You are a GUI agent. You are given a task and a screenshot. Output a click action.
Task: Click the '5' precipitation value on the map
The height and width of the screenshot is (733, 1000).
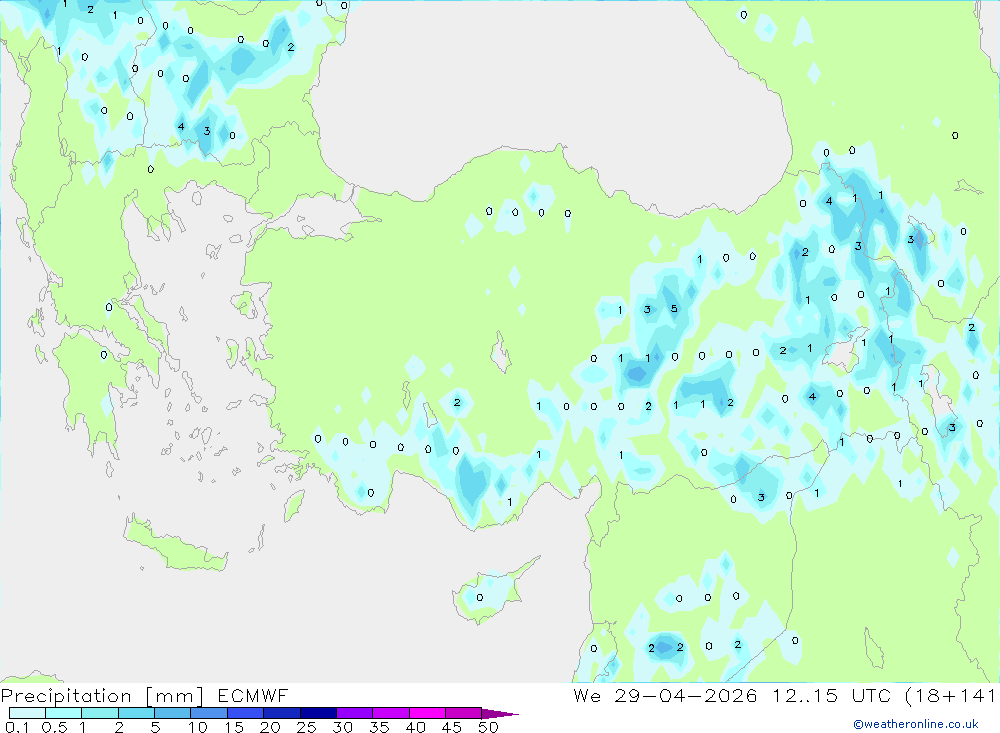pos(674,309)
